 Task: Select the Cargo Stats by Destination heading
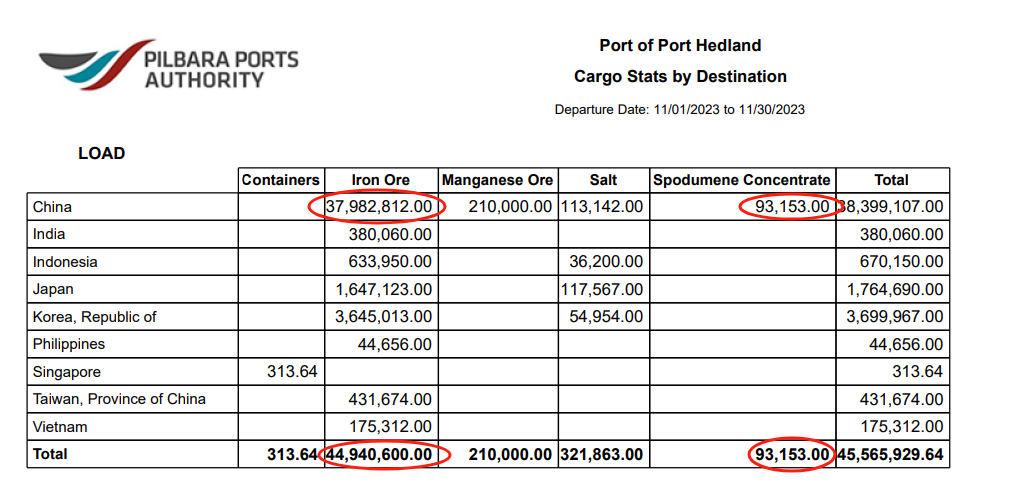(680, 76)
